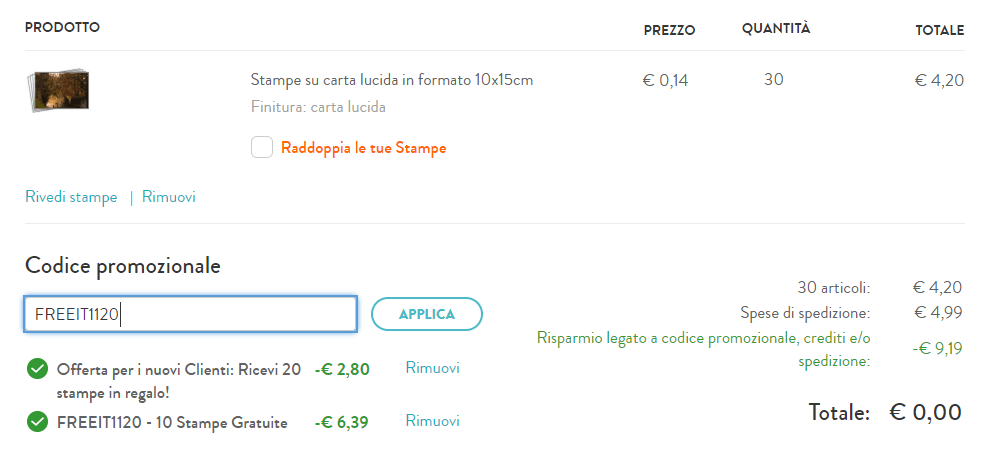Viewport: 998px width, 453px height.
Task: Open the Rivedi stampe link
Action: coord(71,197)
